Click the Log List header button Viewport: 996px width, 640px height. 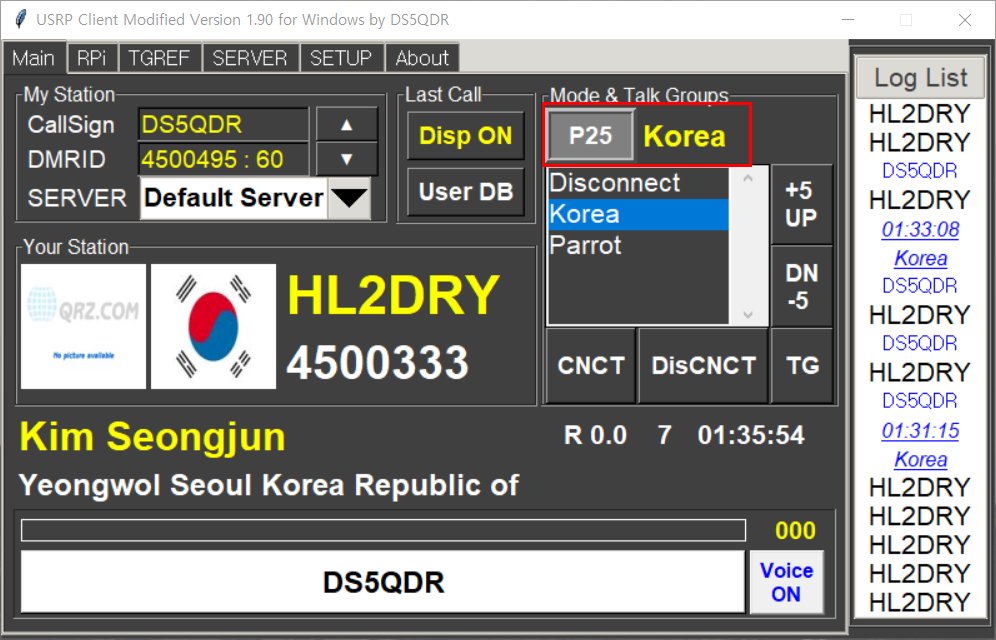(920, 77)
